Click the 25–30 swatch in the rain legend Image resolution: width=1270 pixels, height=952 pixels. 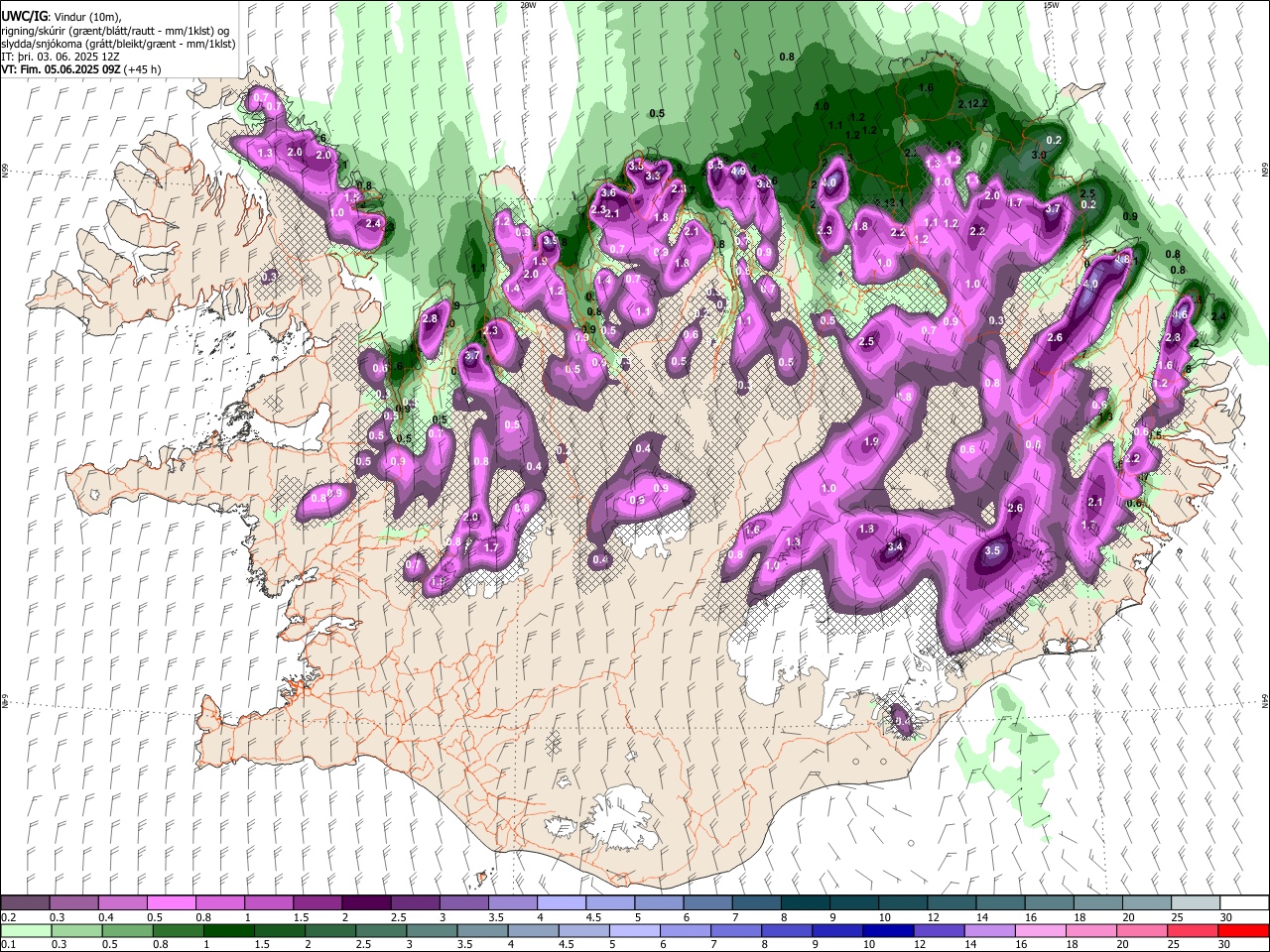(1195, 930)
